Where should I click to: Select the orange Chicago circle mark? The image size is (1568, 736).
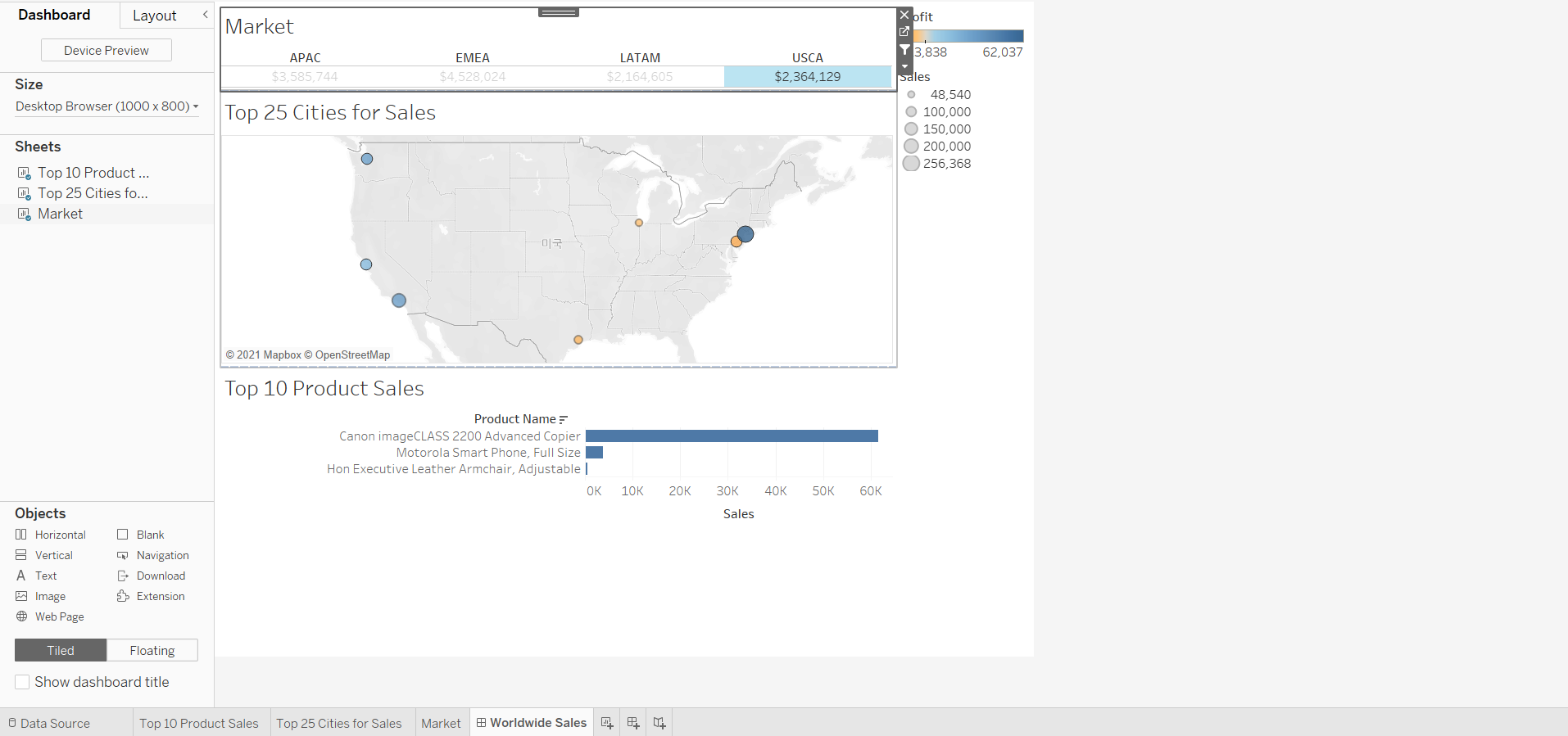click(x=639, y=223)
